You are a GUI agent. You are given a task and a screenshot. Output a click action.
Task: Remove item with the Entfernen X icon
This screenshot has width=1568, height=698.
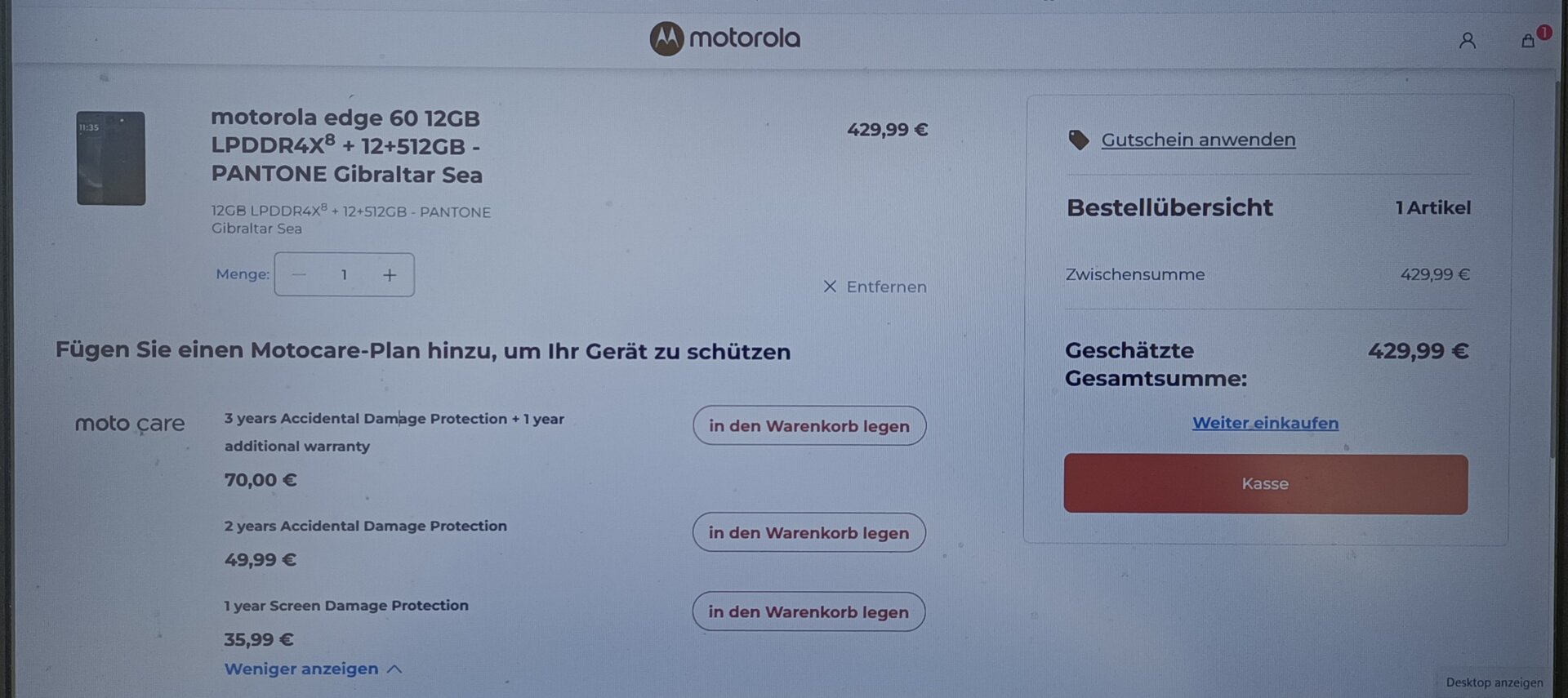click(x=830, y=287)
